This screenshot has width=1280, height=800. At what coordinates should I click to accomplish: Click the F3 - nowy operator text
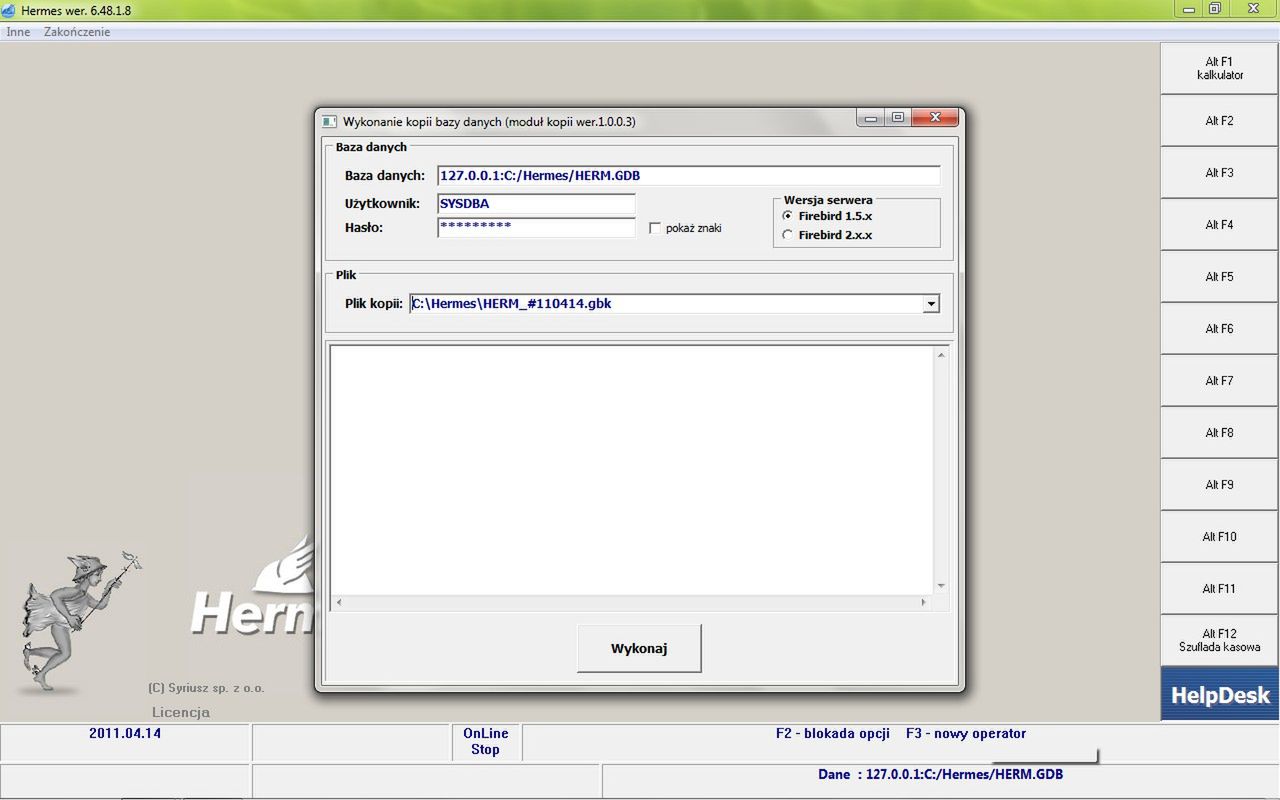click(966, 733)
